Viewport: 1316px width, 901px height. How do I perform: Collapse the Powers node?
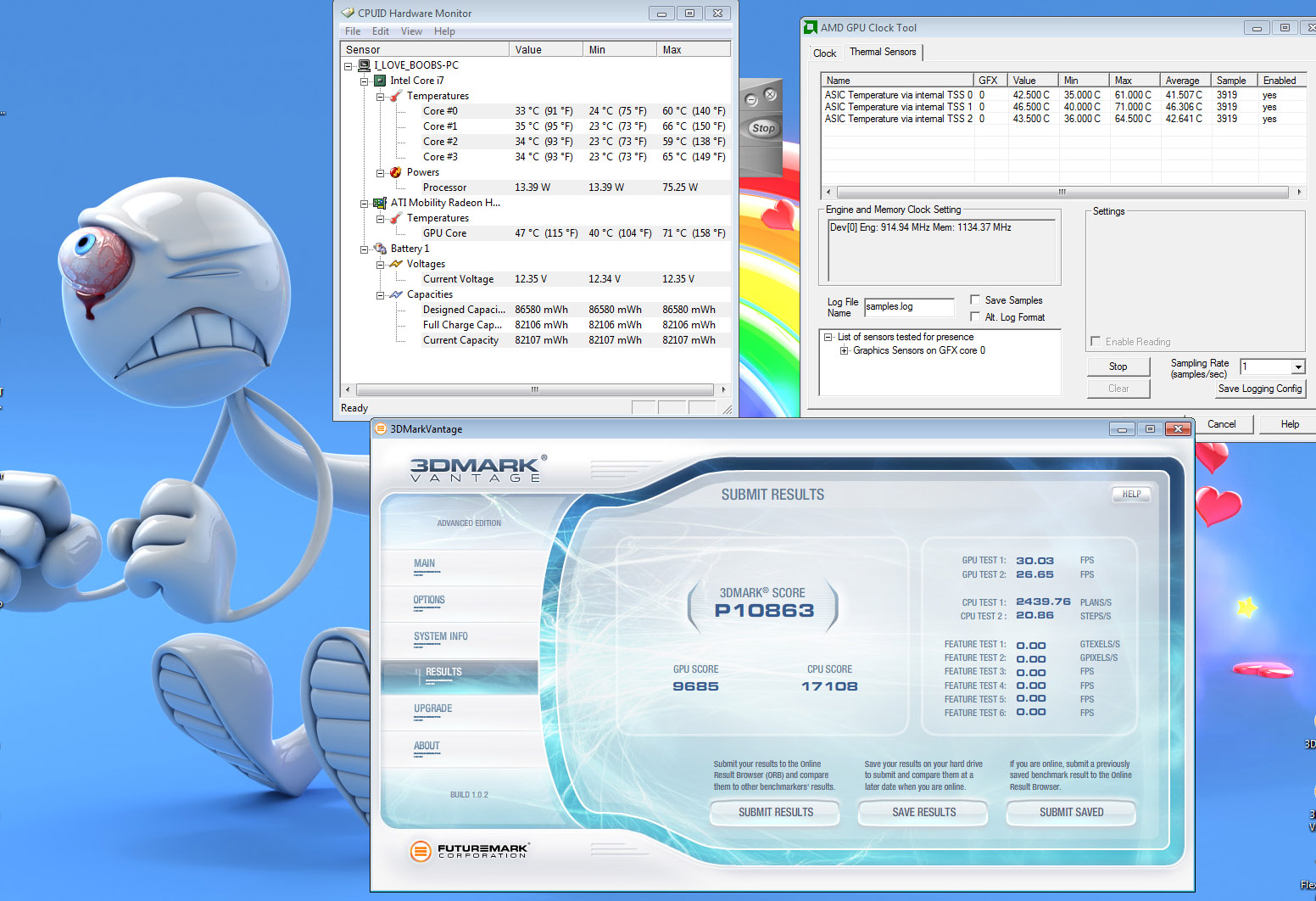[381, 172]
